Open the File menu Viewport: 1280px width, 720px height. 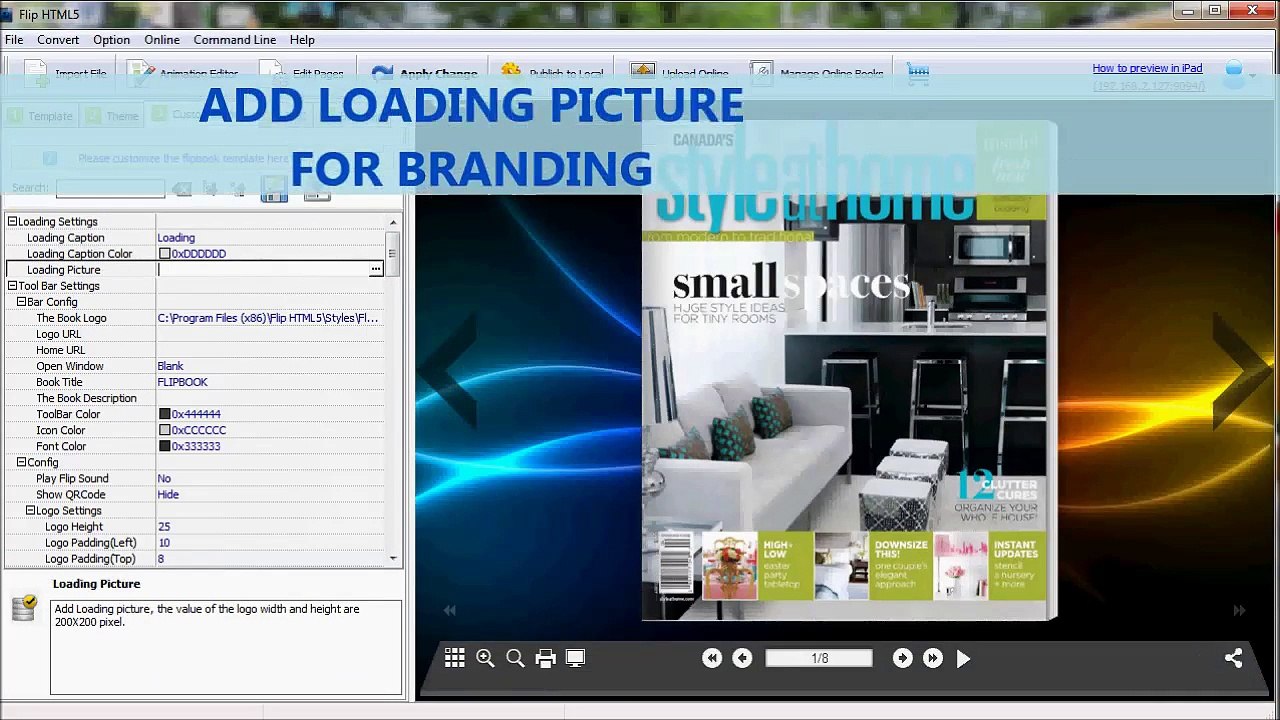(14, 40)
